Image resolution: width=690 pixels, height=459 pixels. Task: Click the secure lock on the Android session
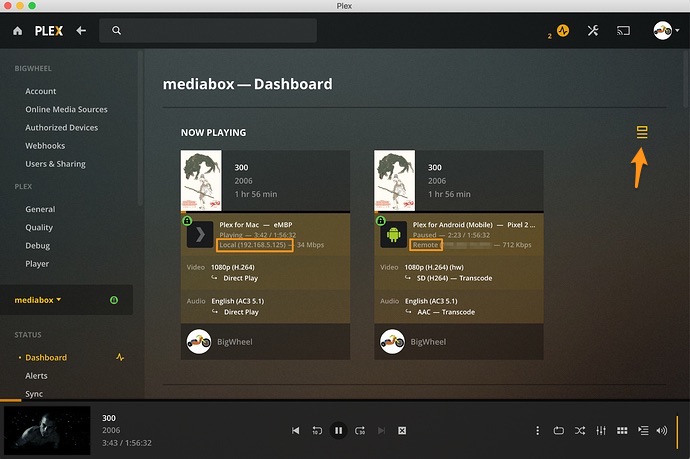click(x=381, y=220)
